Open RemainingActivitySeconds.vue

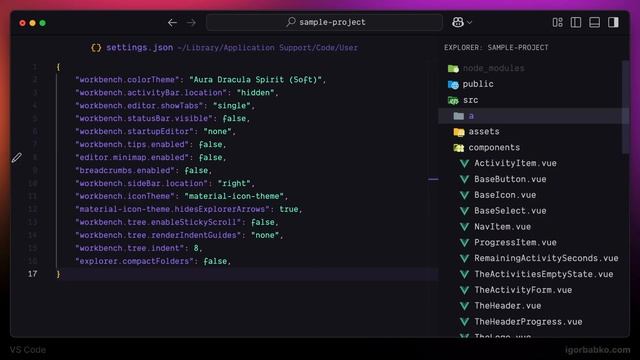pyautogui.click(x=546, y=258)
